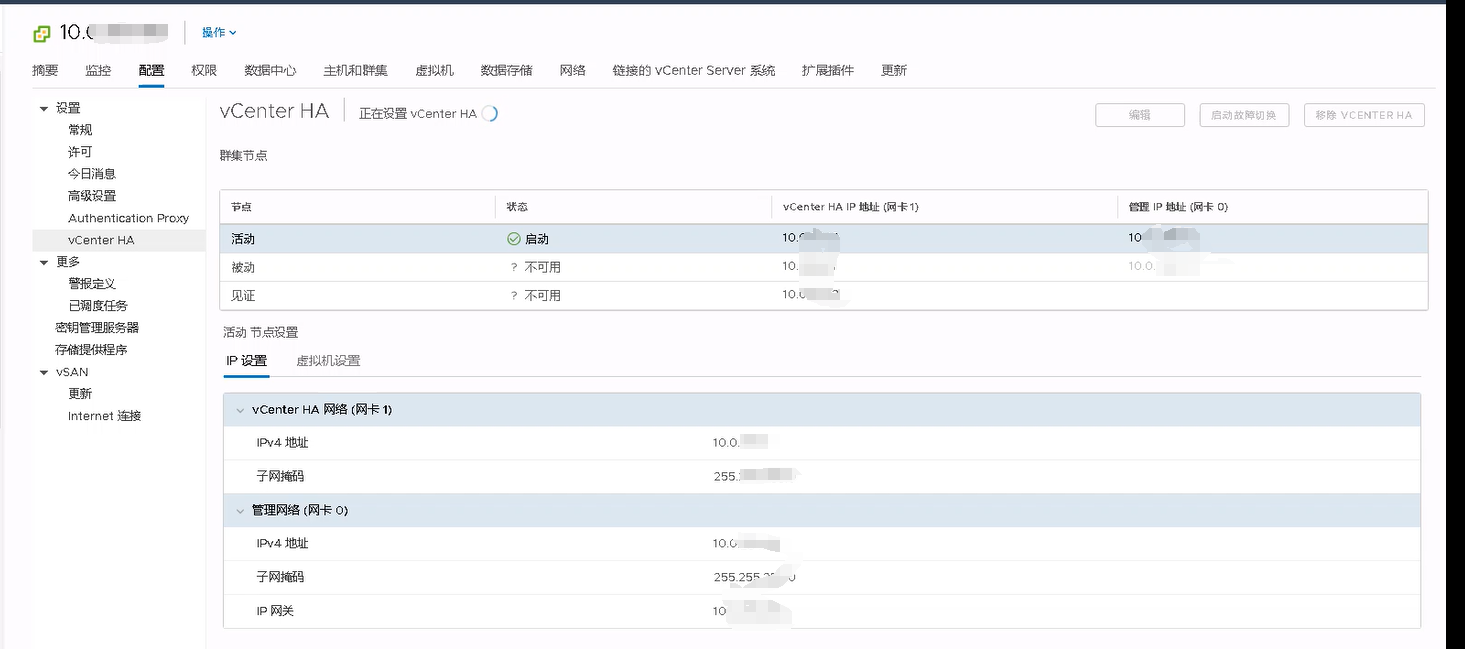1465x649 pixels.
Task: Click the vCenter HA setup progress spinner
Action: (489, 114)
